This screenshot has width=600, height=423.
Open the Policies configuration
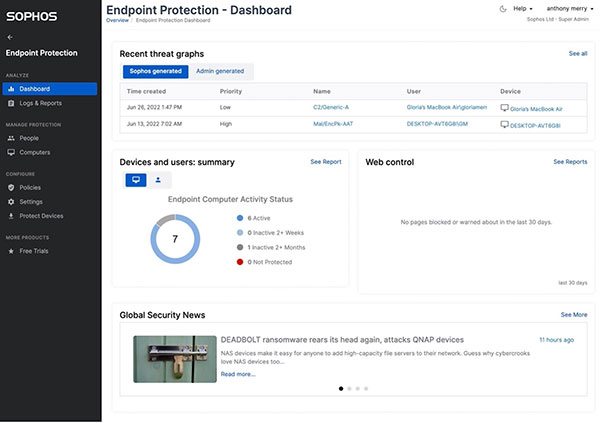(x=30, y=187)
